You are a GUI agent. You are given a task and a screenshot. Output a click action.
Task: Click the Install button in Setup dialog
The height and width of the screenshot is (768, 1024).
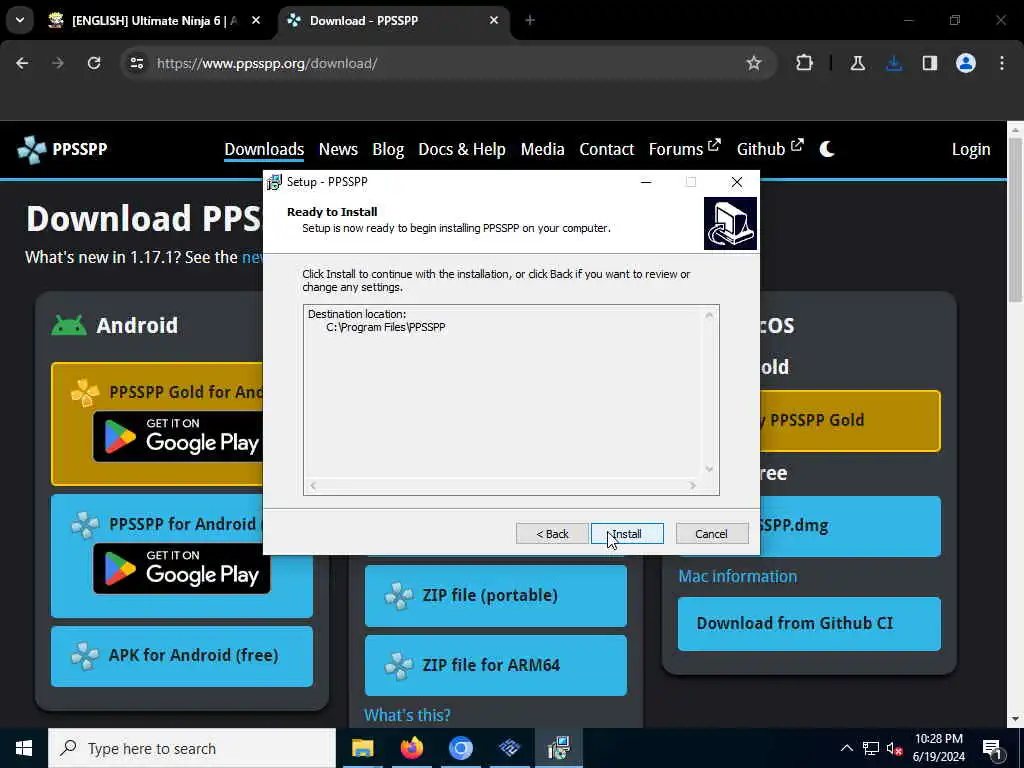click(x=627, y=534)
